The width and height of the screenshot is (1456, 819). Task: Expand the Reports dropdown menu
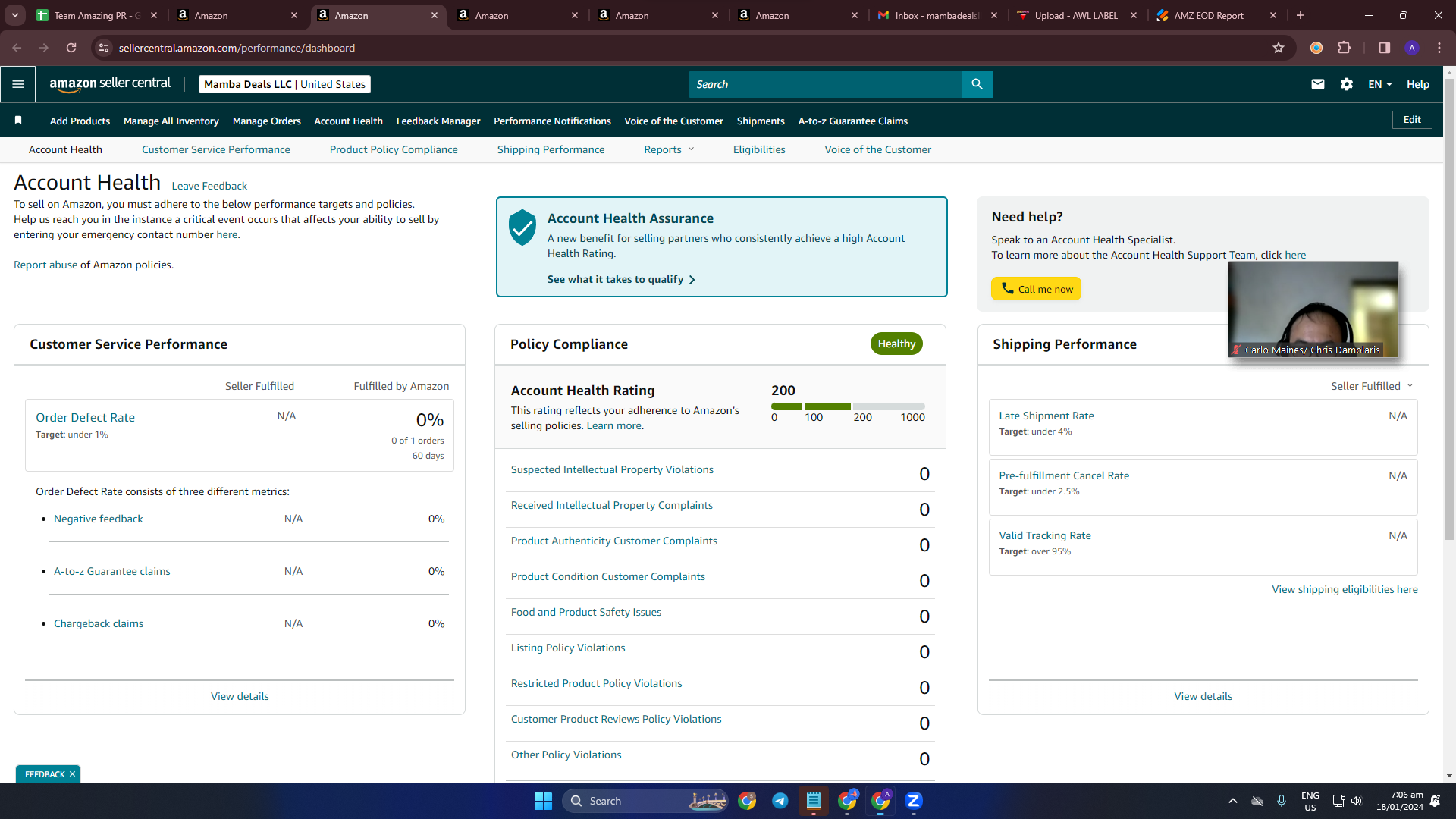coord(669,149)
